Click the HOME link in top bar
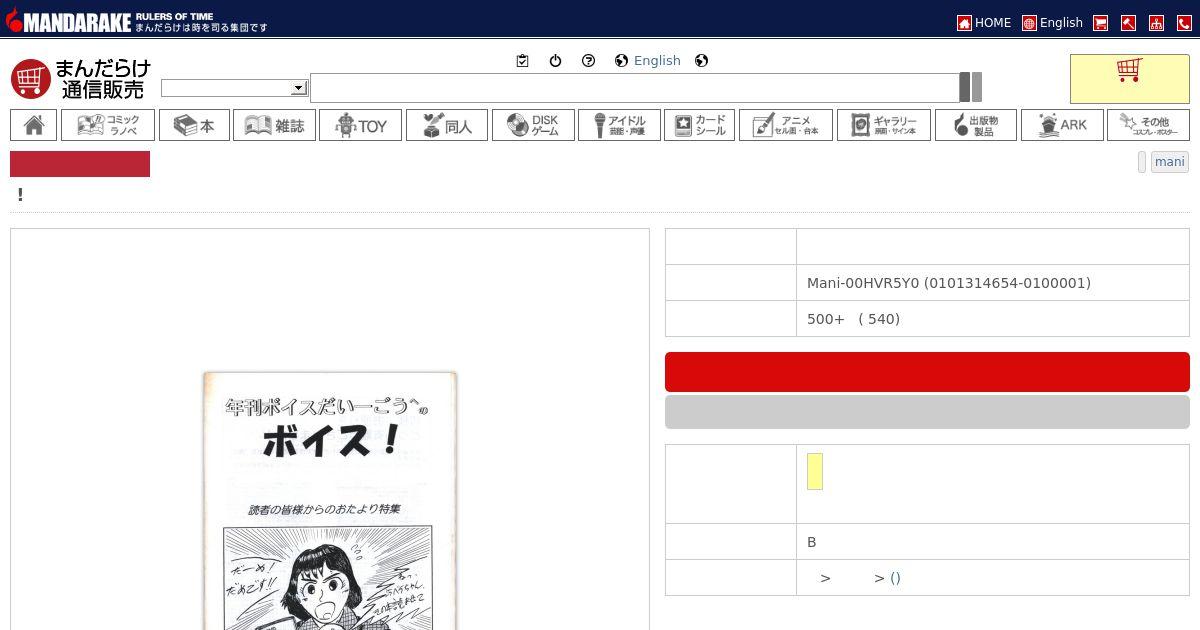 pos(984,23)
